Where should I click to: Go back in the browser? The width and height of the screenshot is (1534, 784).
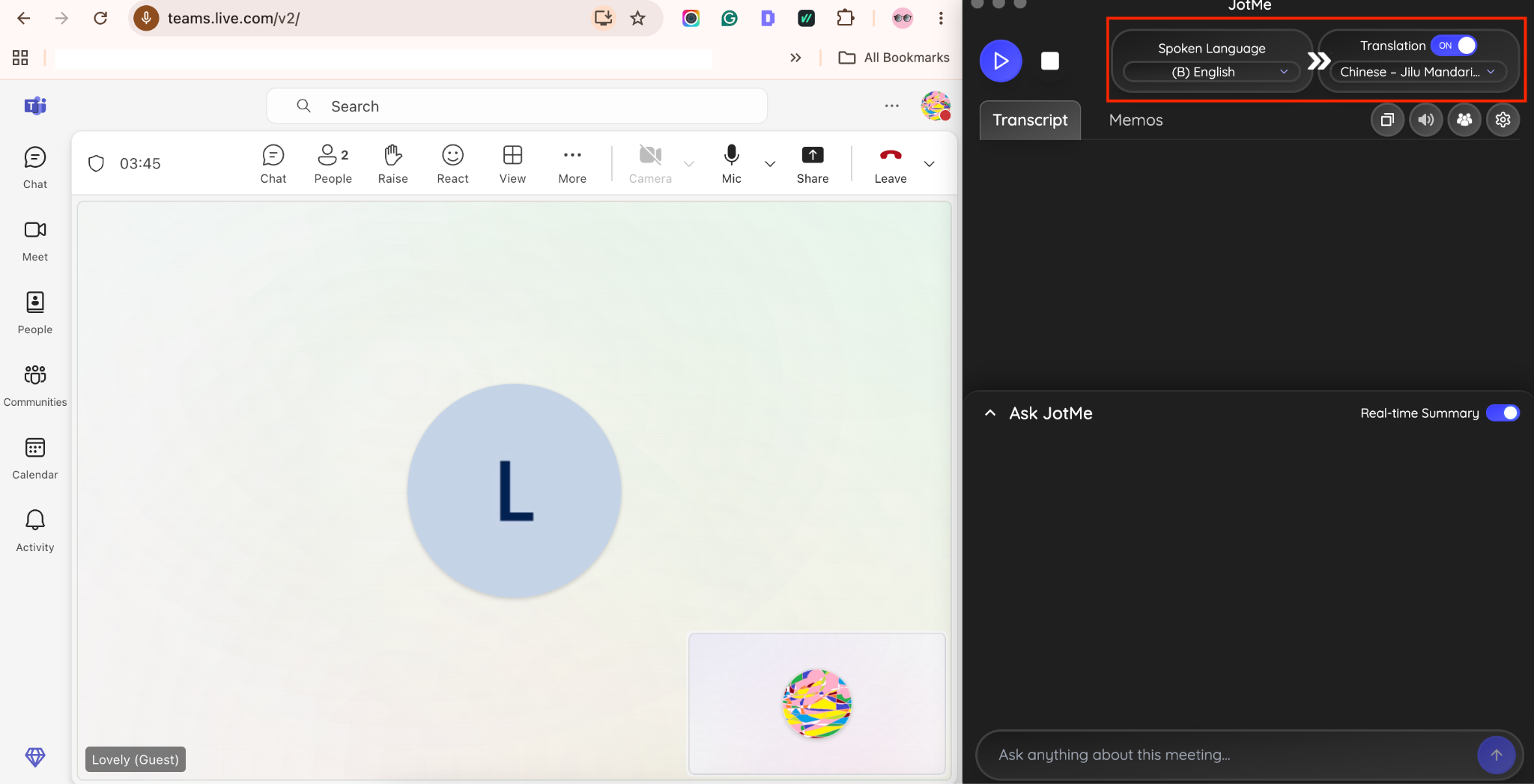24,18
